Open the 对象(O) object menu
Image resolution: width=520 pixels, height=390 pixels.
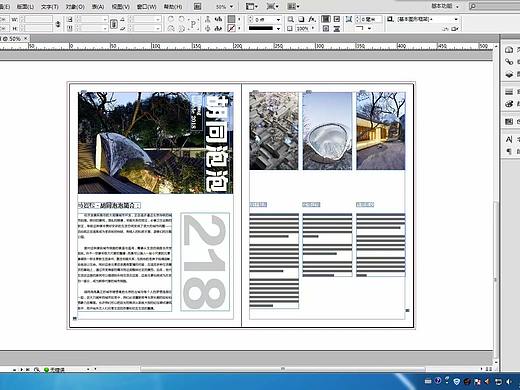[x=75, y=6]
